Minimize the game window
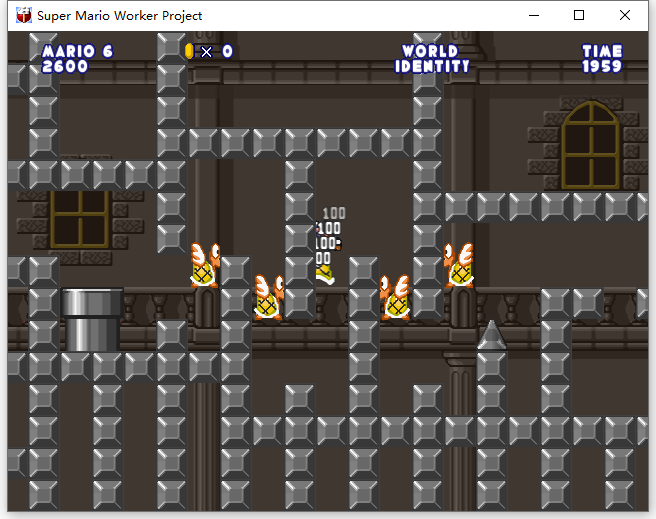Screen dimensions: 656x519 tap(534, 15)
